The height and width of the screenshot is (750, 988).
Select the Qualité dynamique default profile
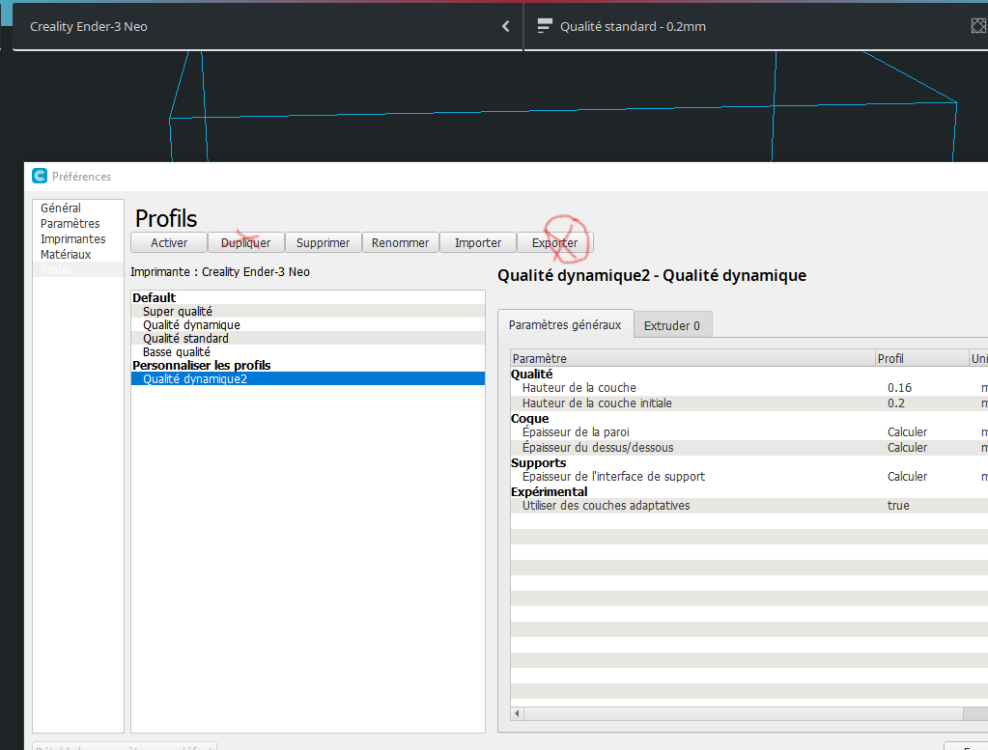[x=308, y=325]
